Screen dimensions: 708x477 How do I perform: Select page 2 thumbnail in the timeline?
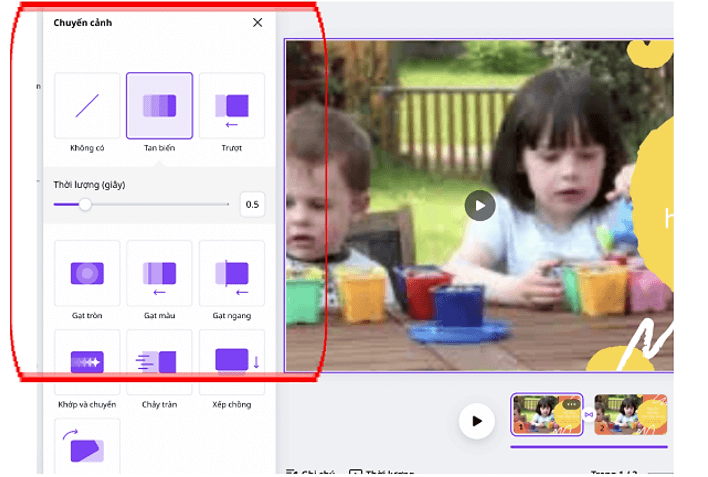coord(630,414)
